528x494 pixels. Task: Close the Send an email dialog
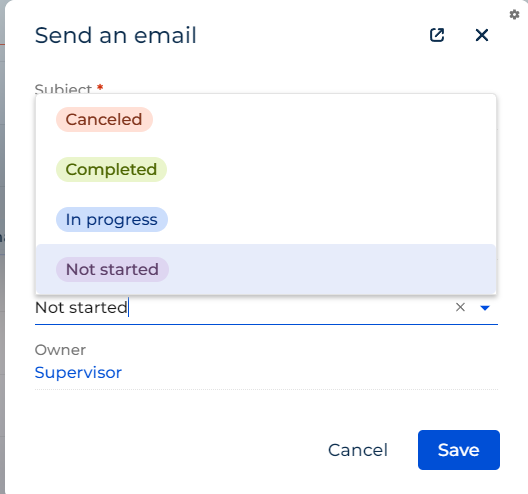tap(482, 35)
